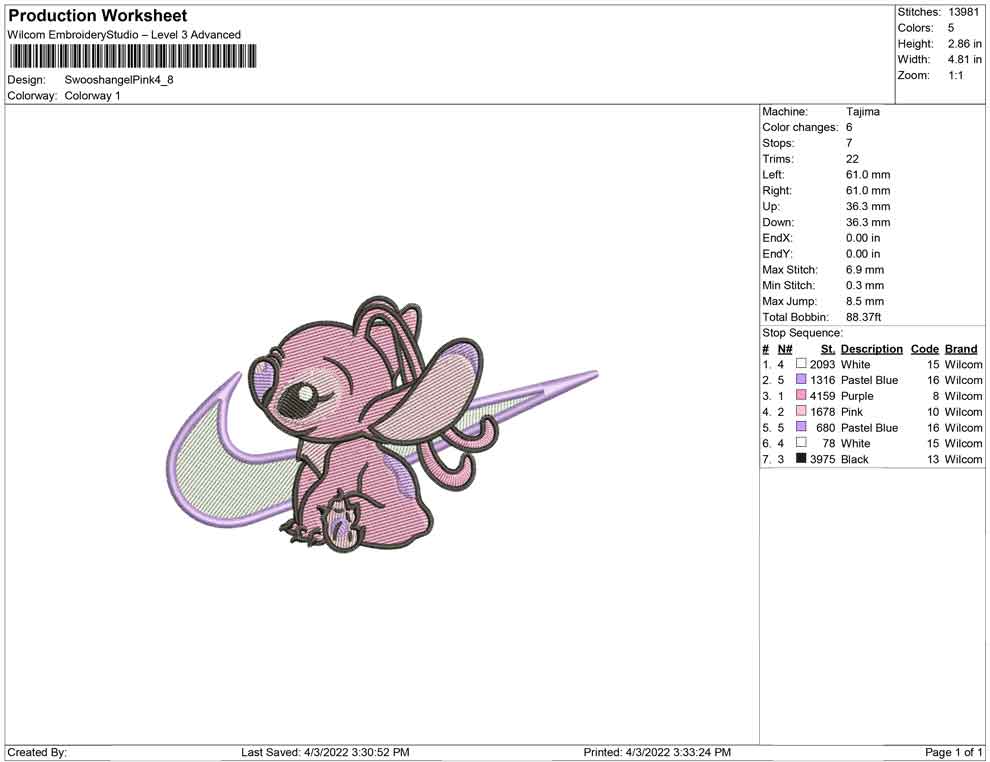Click the Min Stitch value '0.3 mm'
Viewport: 990px width, 762px height.
(865, 285)
